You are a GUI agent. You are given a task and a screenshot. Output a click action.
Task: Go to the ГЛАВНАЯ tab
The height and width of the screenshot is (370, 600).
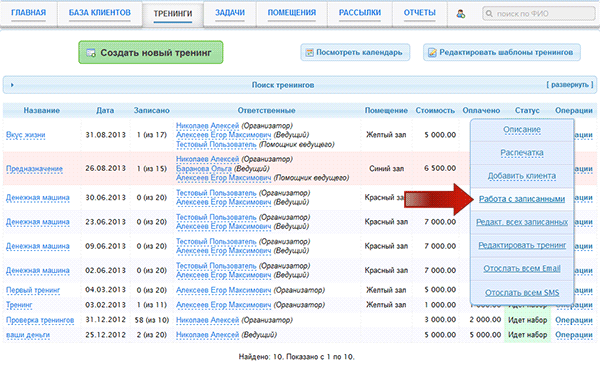pos(28,13)
